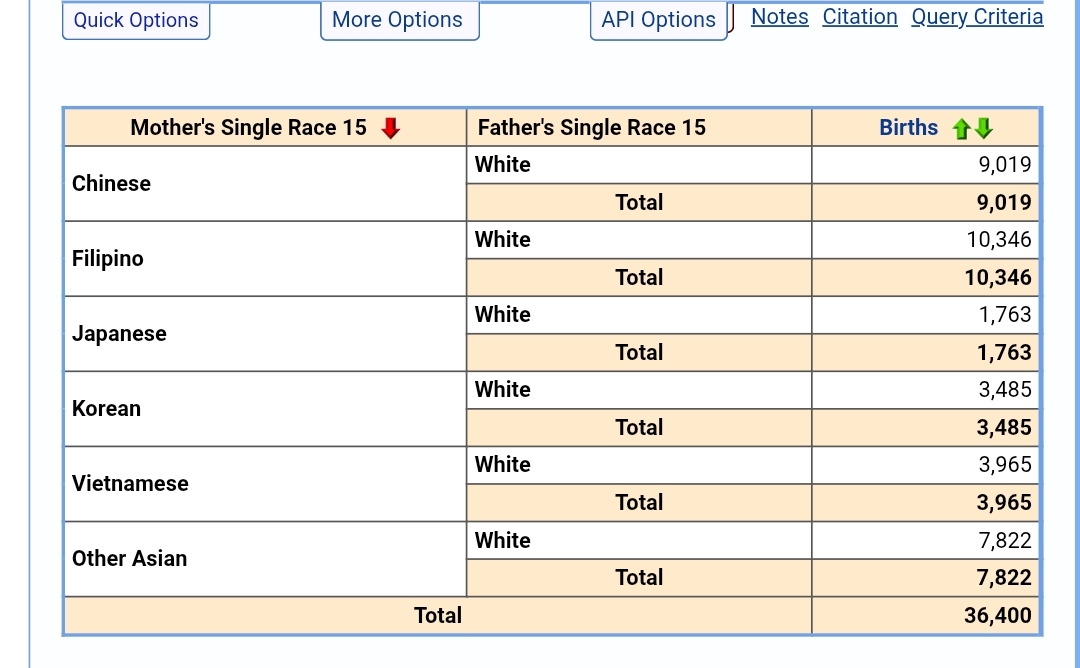1080x668 pixels.
Task: Click the Mother's Single Race 15 header
Action: [x=248, y=128]
